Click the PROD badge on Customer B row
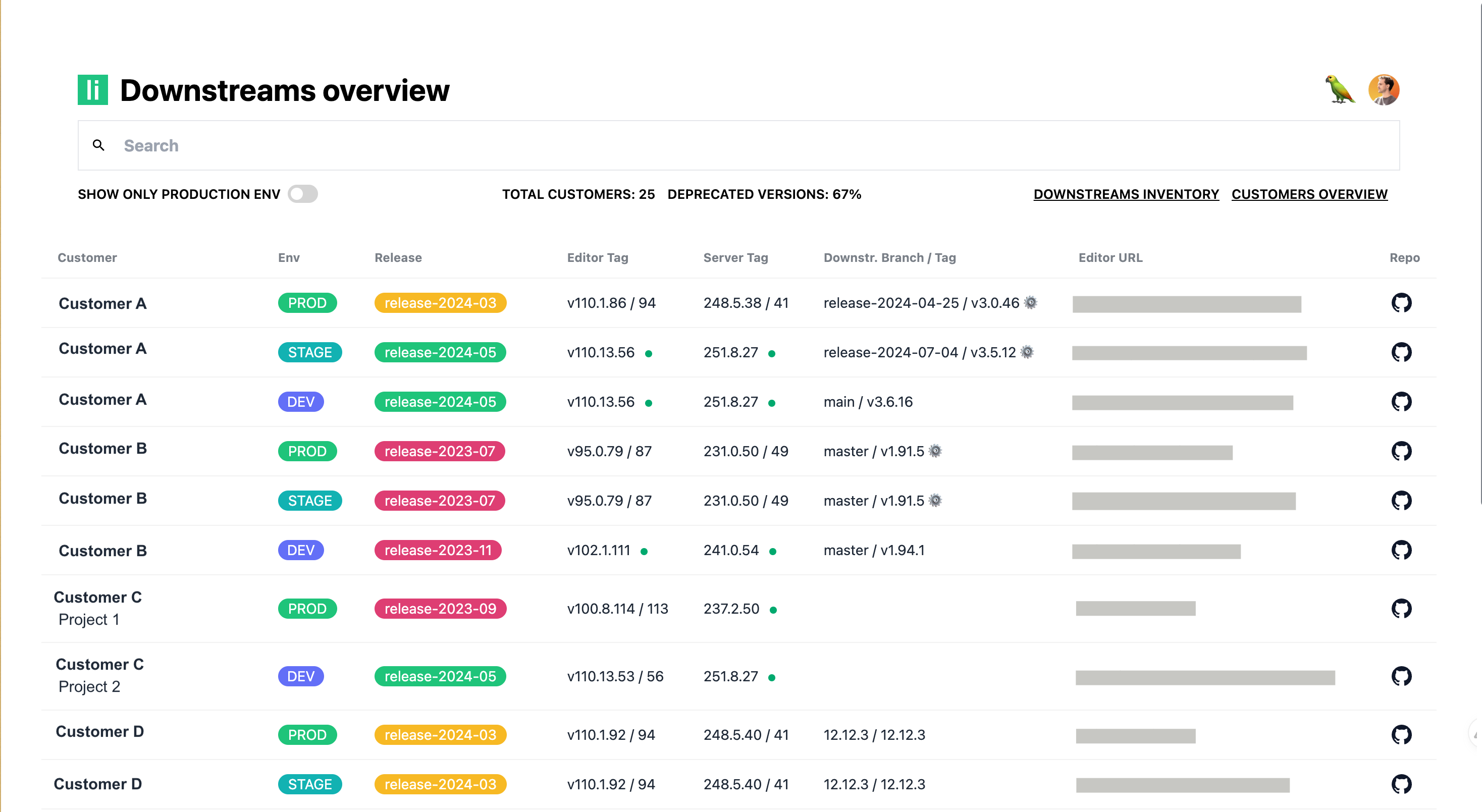1482x812 pixels. [x=307, y=451]
